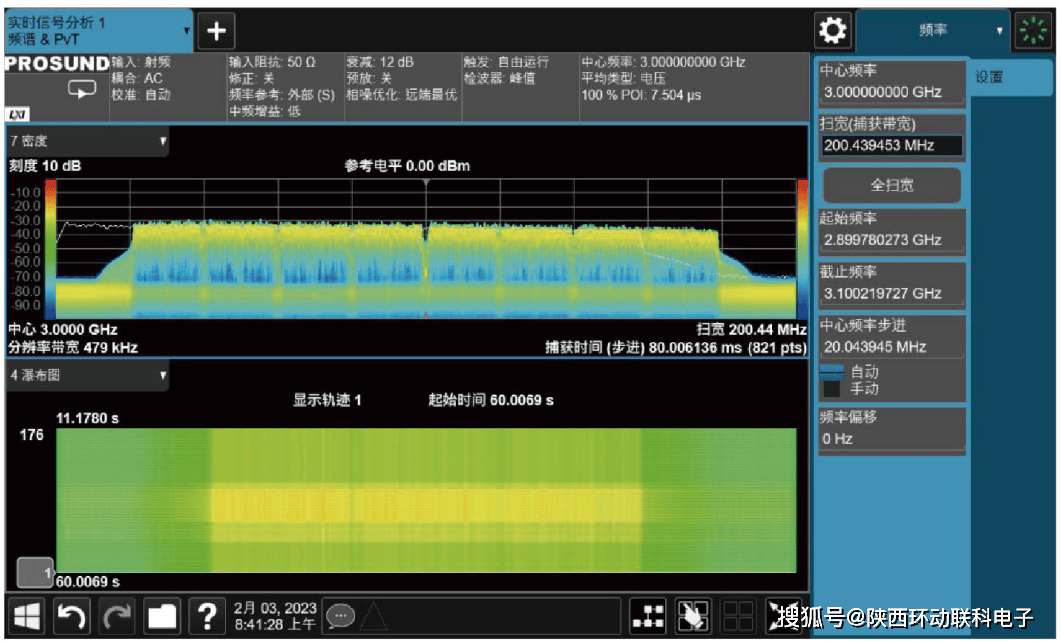This screenshot has width=1060, height=642.
Task: Toggle the screen layout tree icon
Action: [648, 617]
